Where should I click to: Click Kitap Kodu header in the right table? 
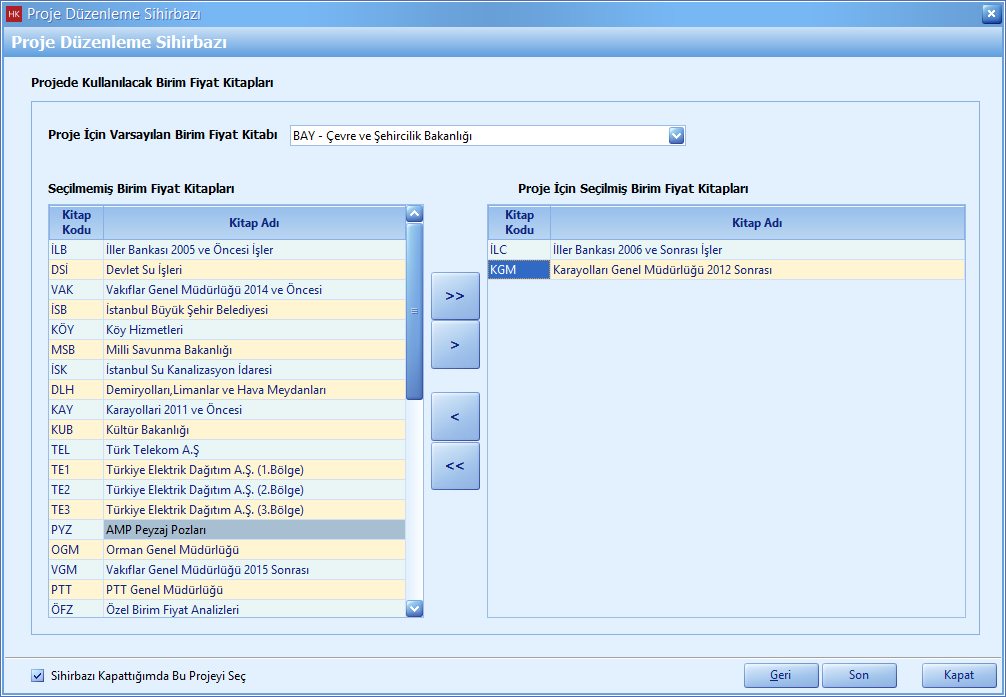pos(519,222)
